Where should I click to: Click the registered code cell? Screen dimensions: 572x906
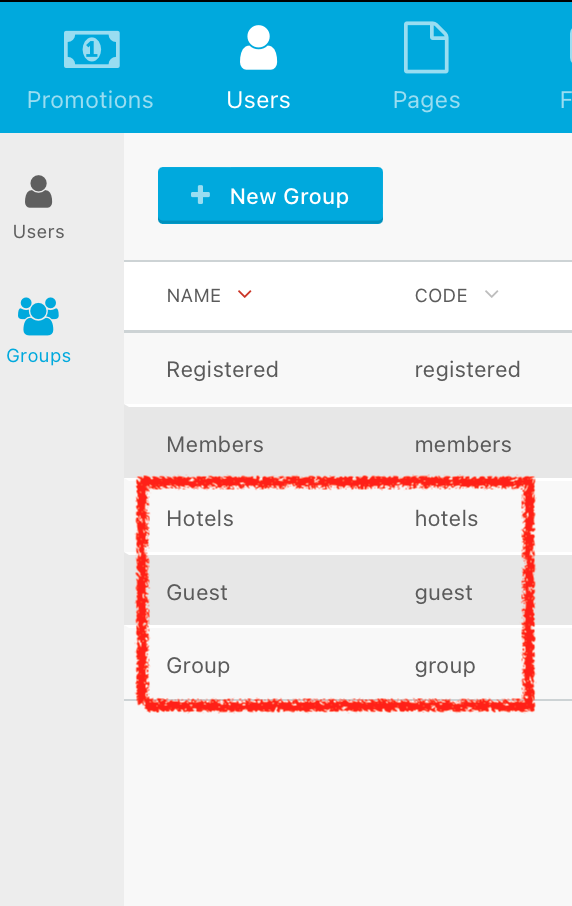467,370
